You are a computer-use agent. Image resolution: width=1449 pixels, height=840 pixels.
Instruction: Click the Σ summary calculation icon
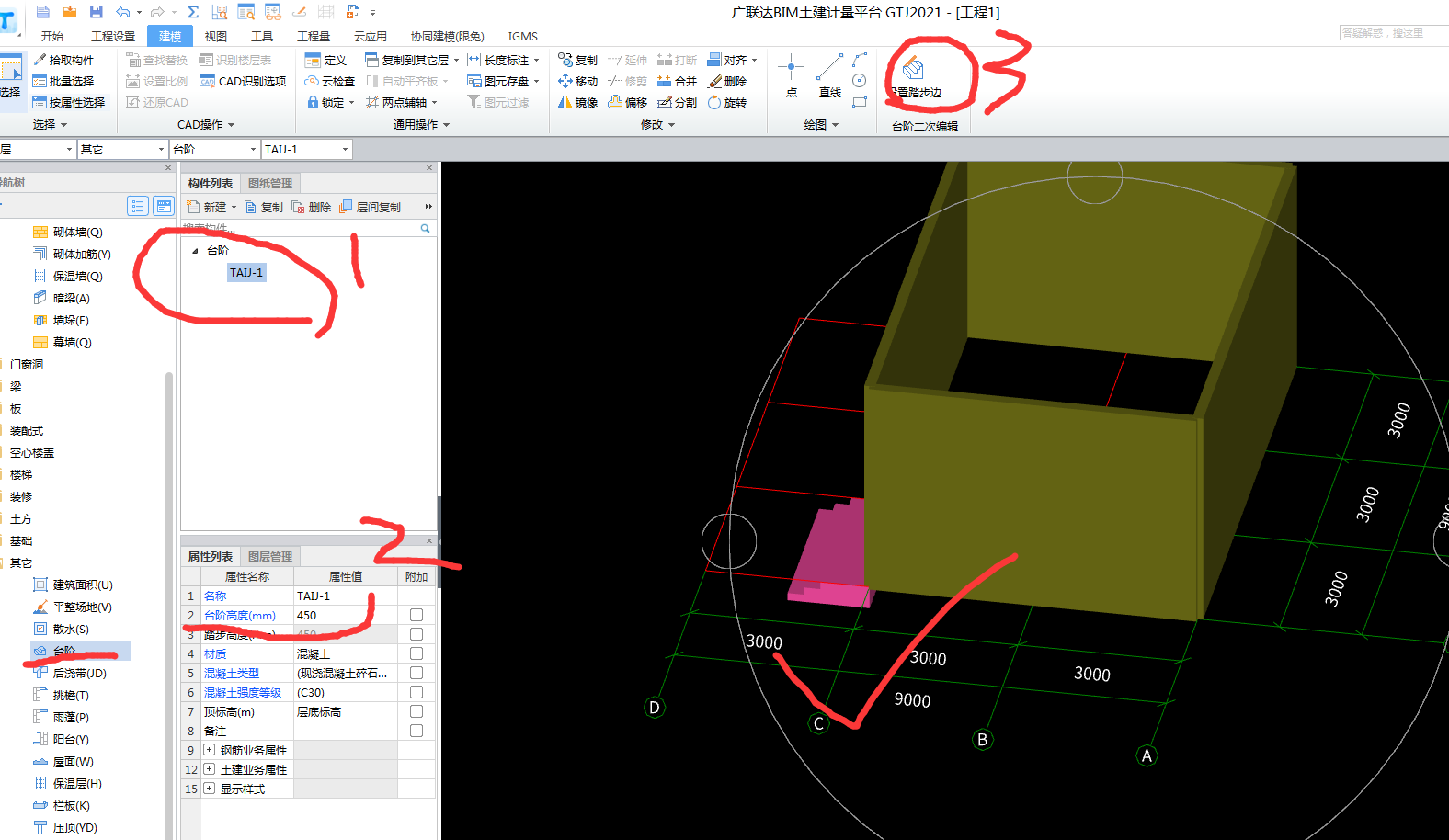click(x=193, y=12)
